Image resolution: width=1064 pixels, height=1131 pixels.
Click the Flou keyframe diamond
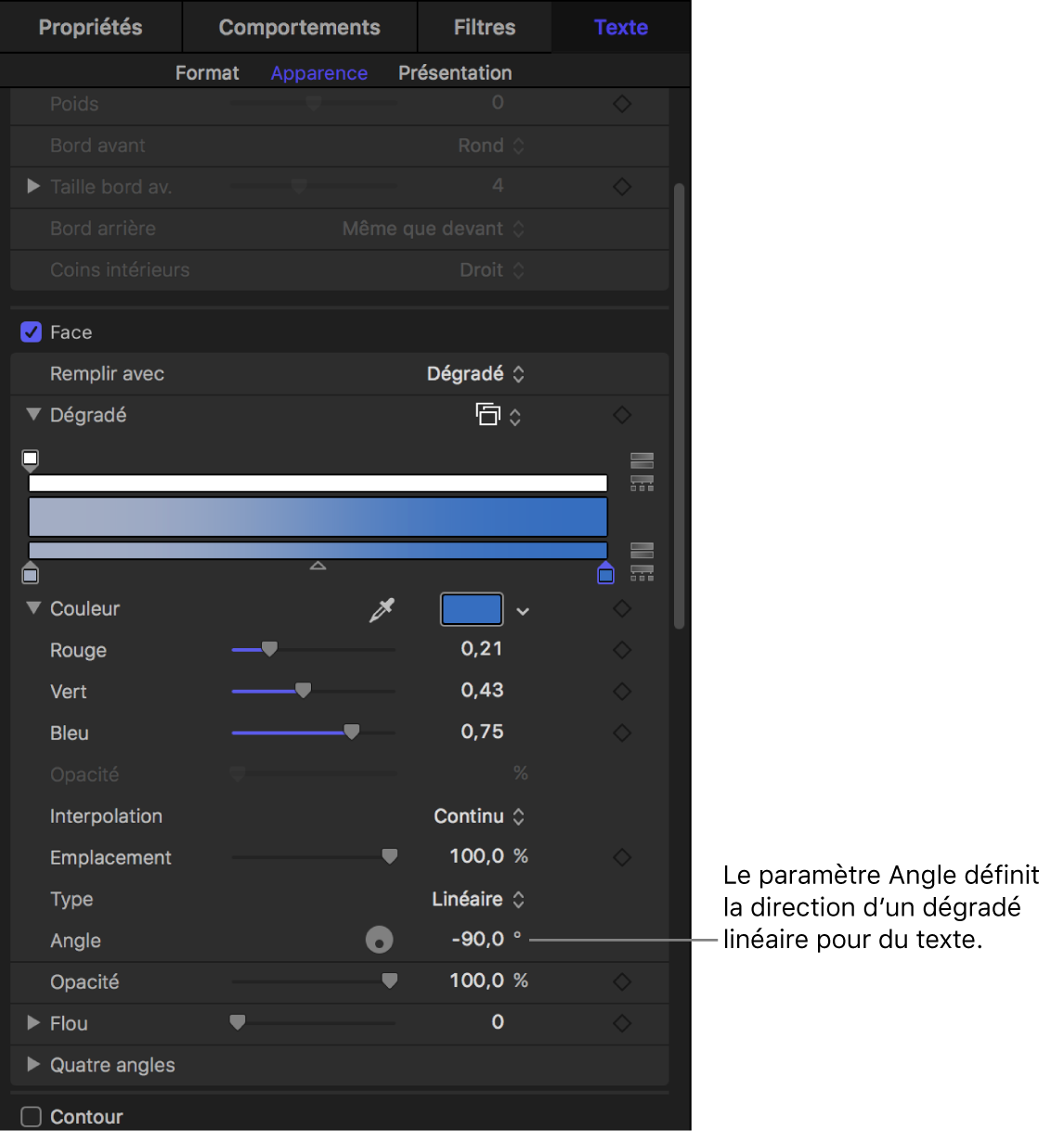pyautogui.click(x=622, y=1023)
